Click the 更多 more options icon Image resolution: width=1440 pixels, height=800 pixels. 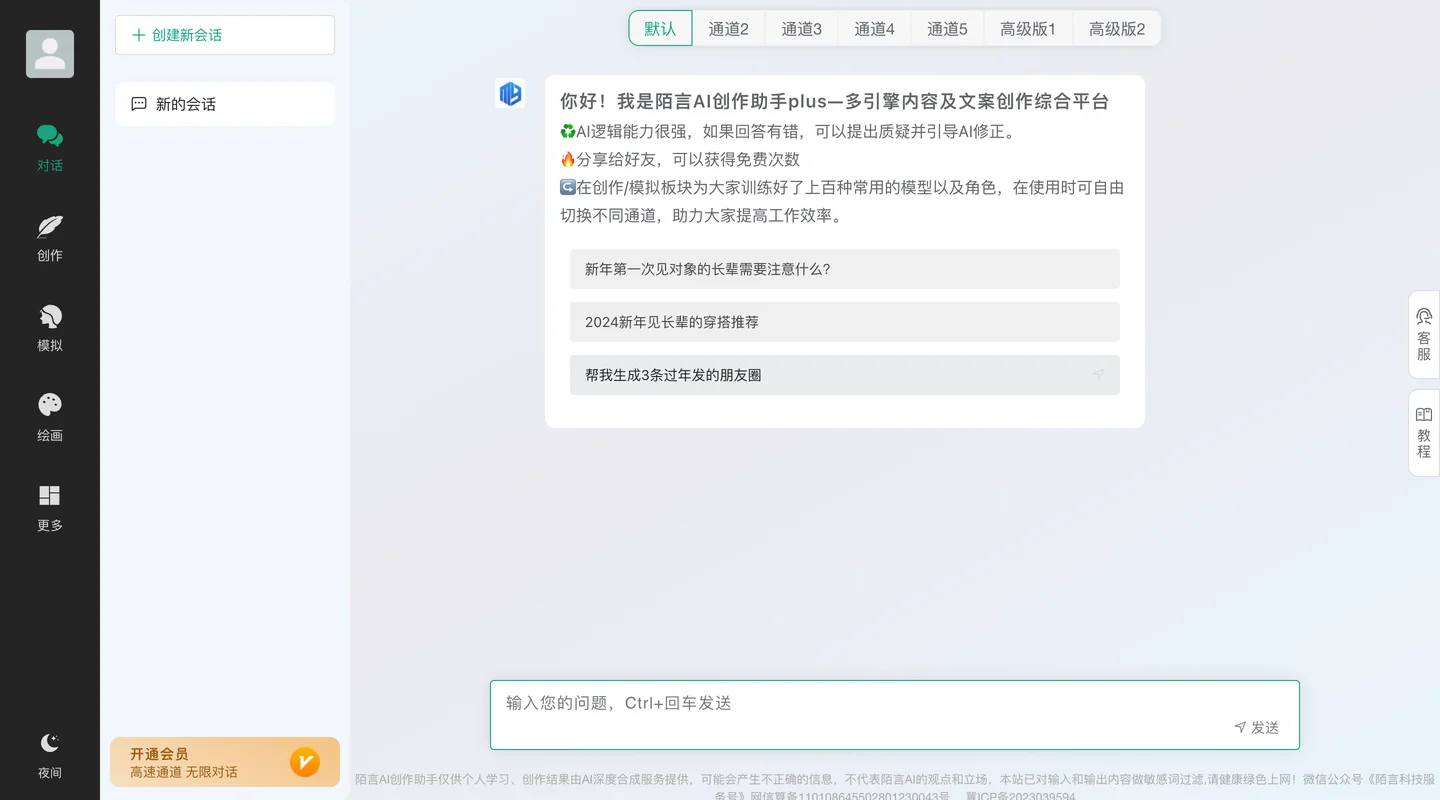pyautogui.click(x=49, y=505)
